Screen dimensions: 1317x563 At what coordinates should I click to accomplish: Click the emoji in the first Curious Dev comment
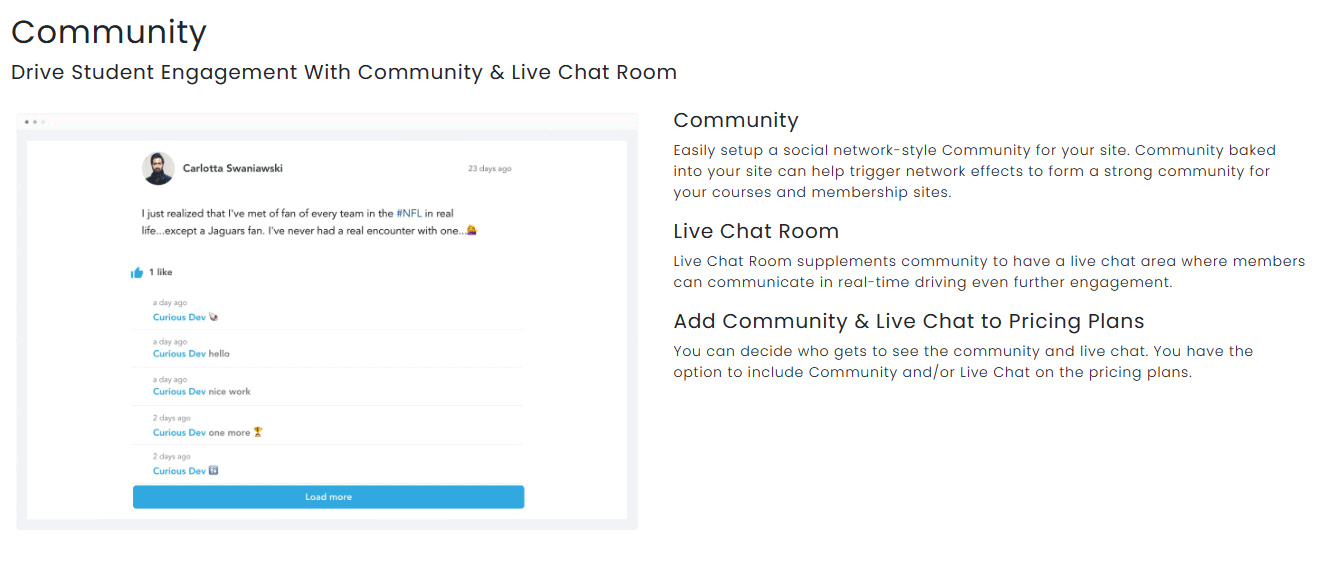(214, 317)
